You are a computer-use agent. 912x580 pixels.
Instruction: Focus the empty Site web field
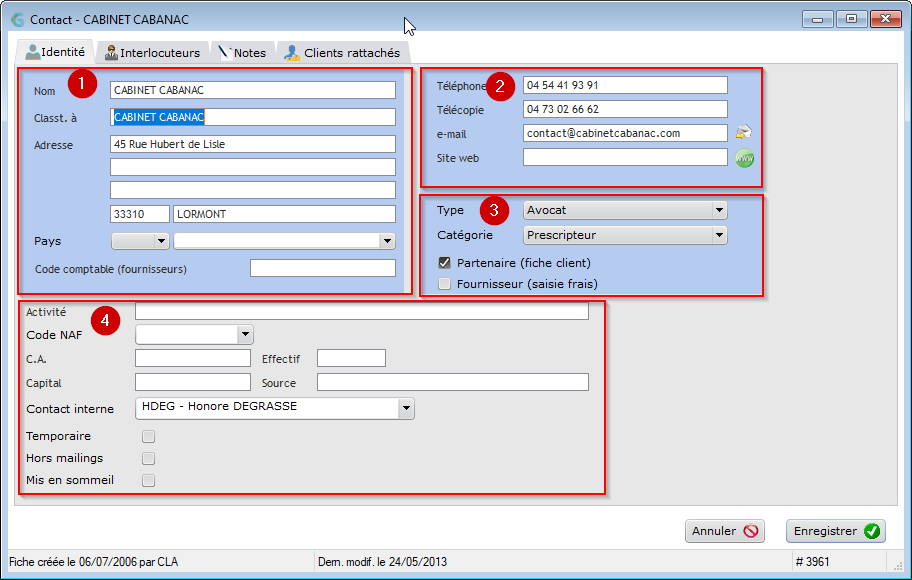[x=625, y=157]
